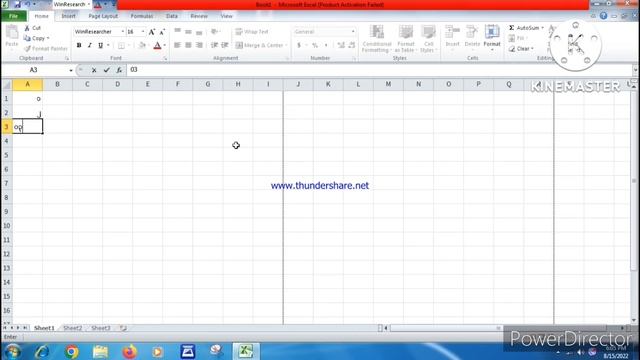The height and width of the screenshot is (360, 640).
Task: Click Wrap Text
Action: click(252, 31)
